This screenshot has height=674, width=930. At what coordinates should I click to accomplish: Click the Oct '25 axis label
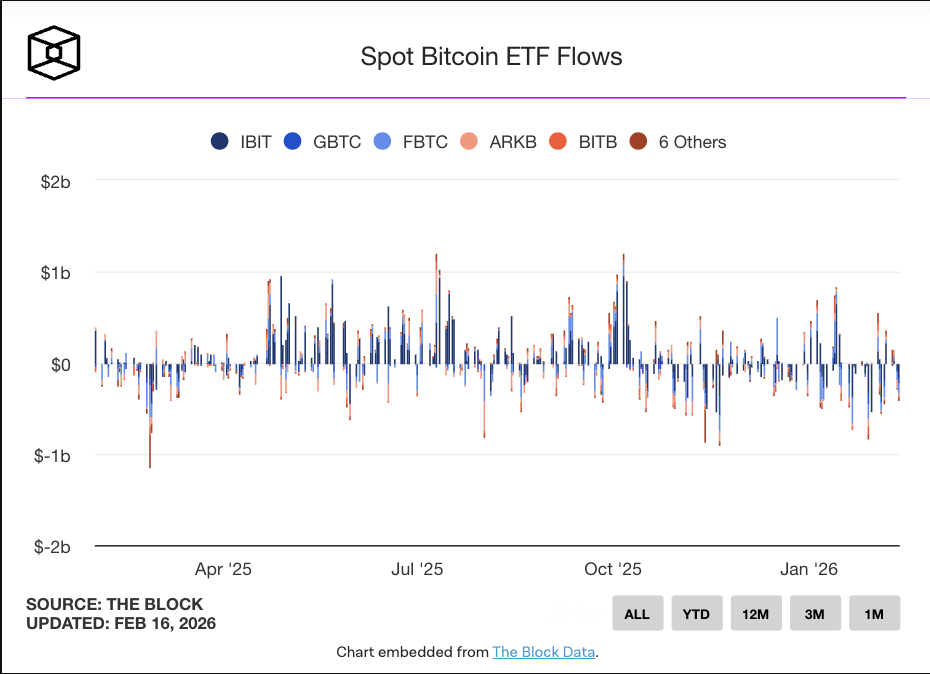613,569
